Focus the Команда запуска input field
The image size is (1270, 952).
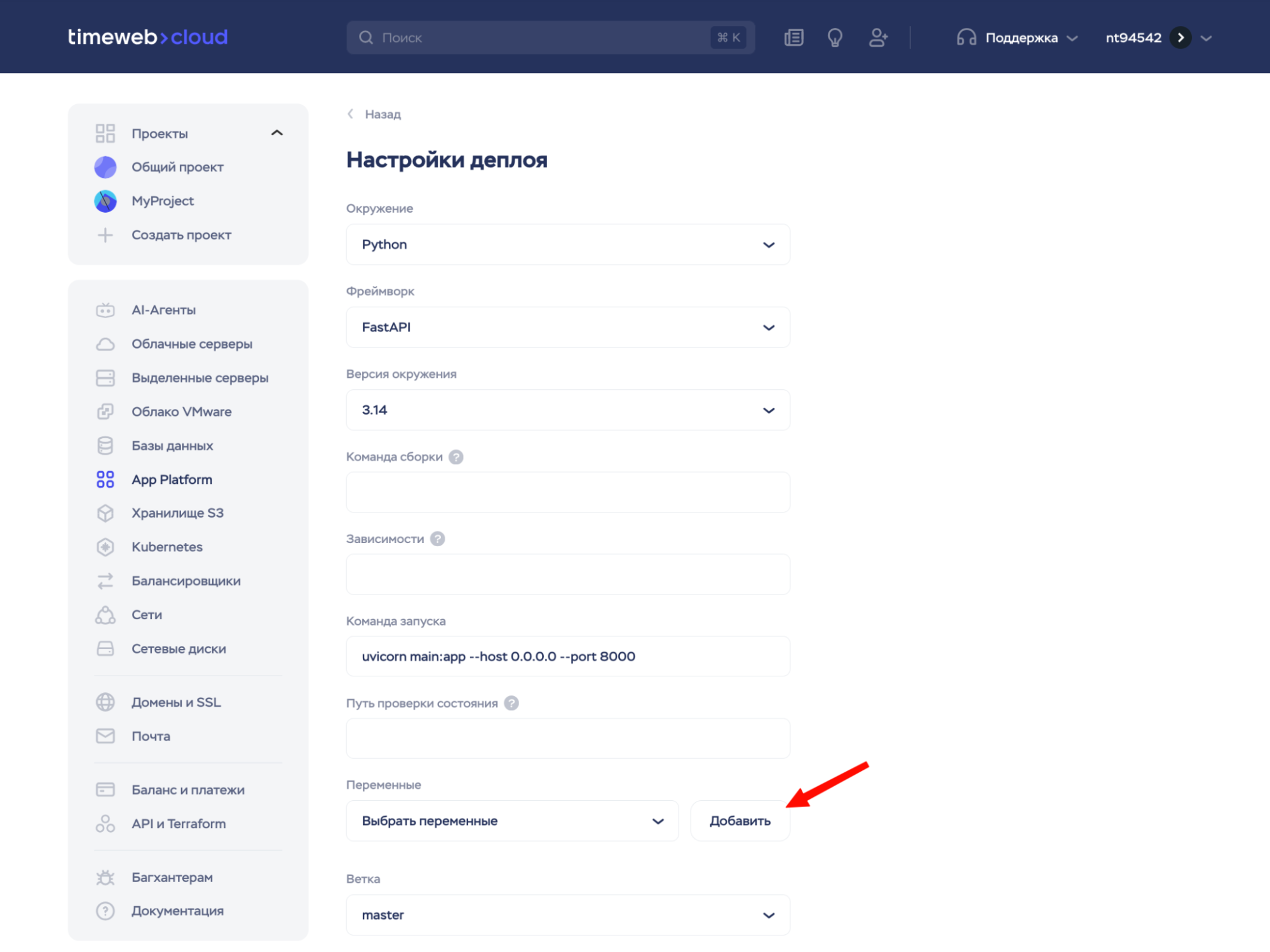(x=567, y=656)
